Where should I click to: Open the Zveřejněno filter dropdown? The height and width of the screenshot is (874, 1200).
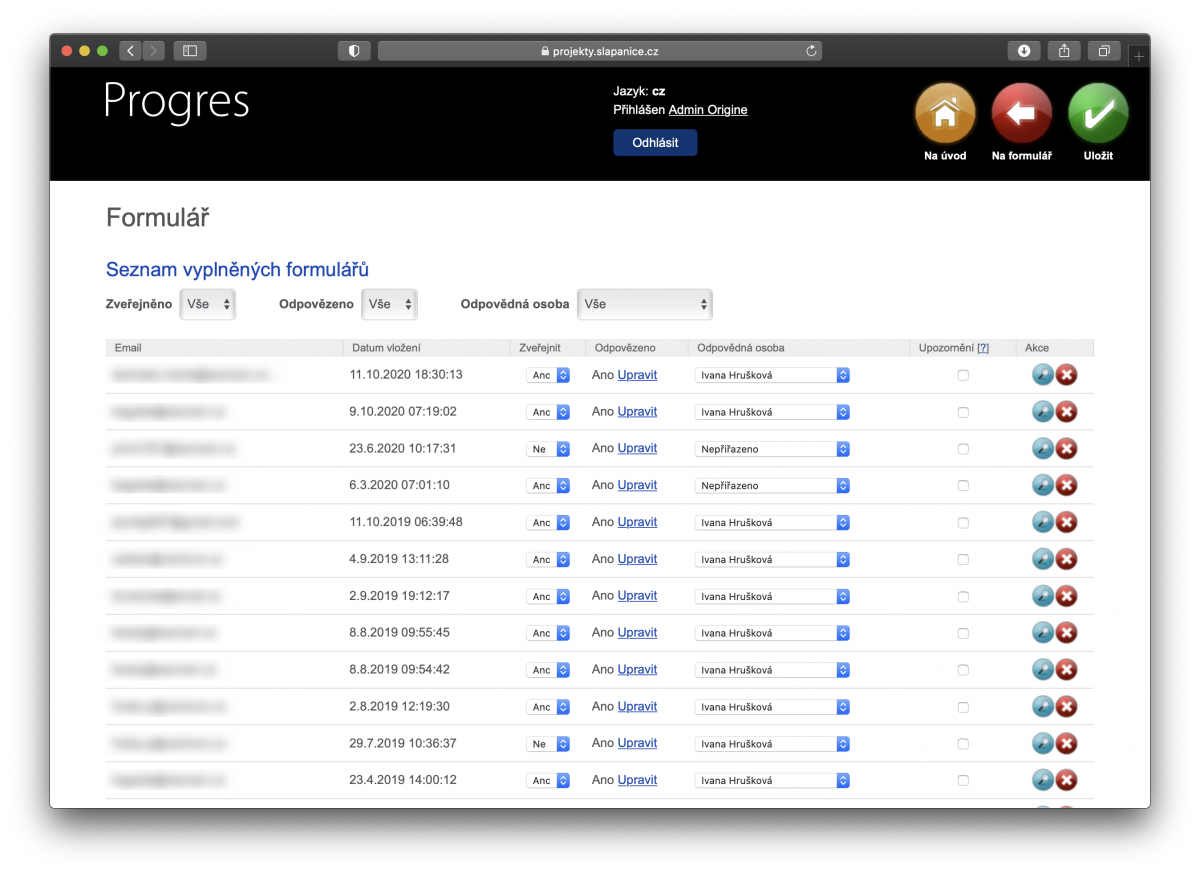pos(207,304)
